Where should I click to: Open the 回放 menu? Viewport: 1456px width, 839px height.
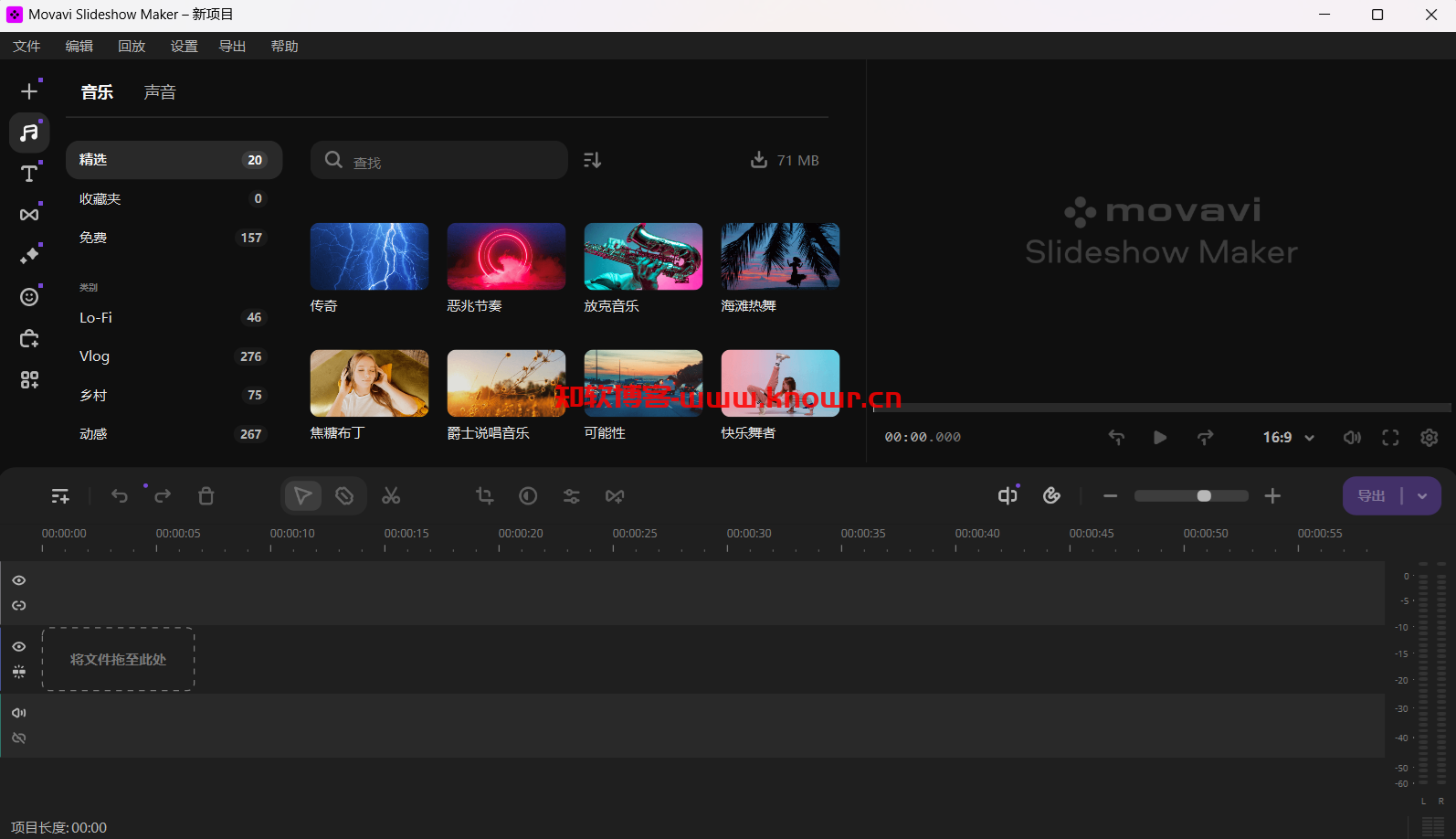coord(132,46)
